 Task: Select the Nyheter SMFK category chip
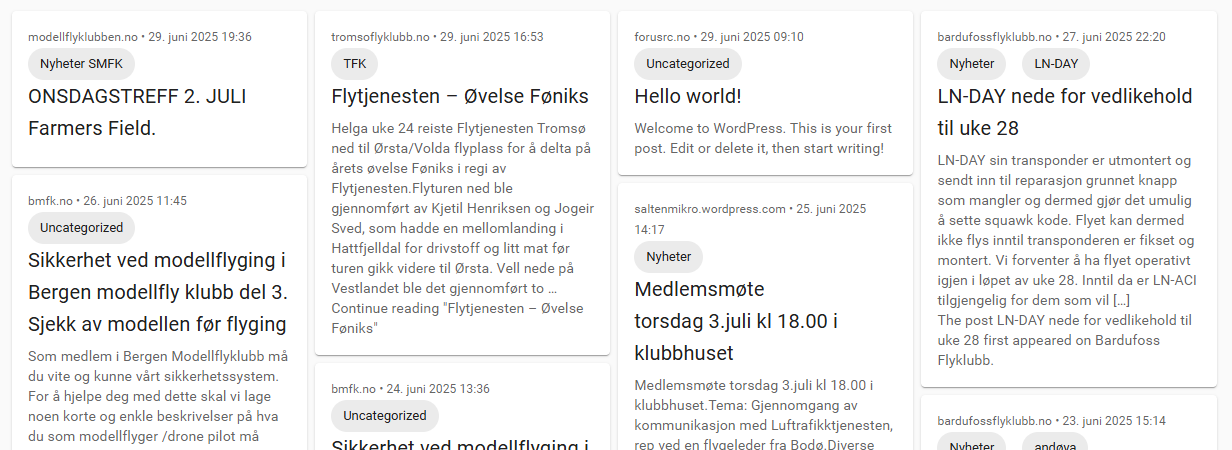pyautogui.click(x=81, y=64)
